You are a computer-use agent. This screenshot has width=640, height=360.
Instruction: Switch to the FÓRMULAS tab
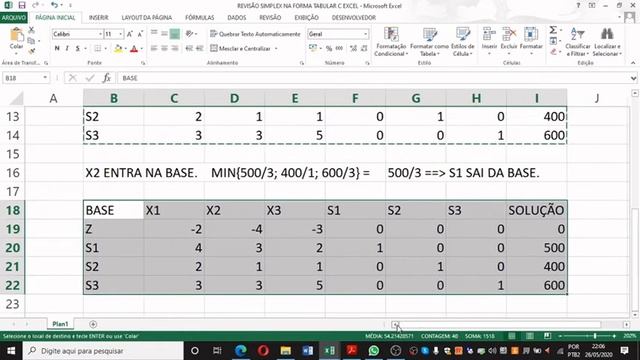200,18
